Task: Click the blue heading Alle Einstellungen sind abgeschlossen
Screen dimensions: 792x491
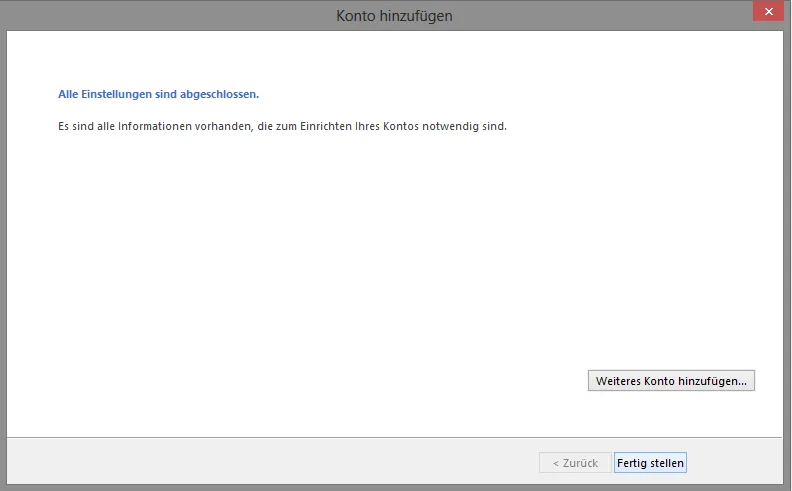Action: click(158, 94)
